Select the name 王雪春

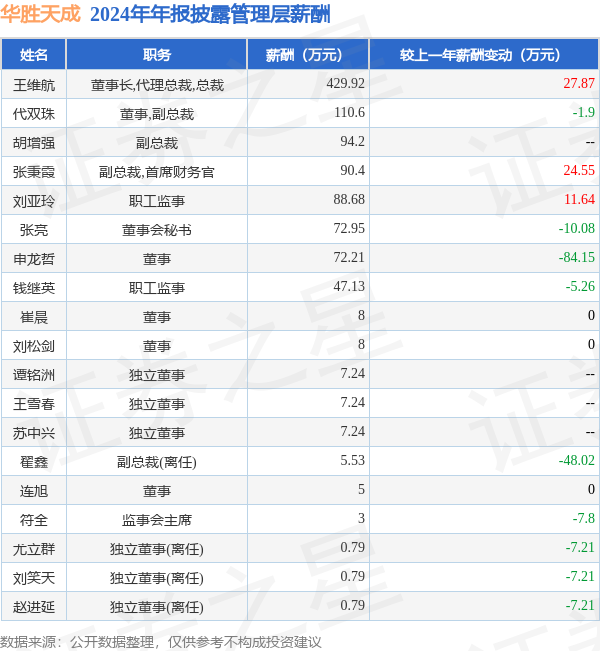click(34, 404)
